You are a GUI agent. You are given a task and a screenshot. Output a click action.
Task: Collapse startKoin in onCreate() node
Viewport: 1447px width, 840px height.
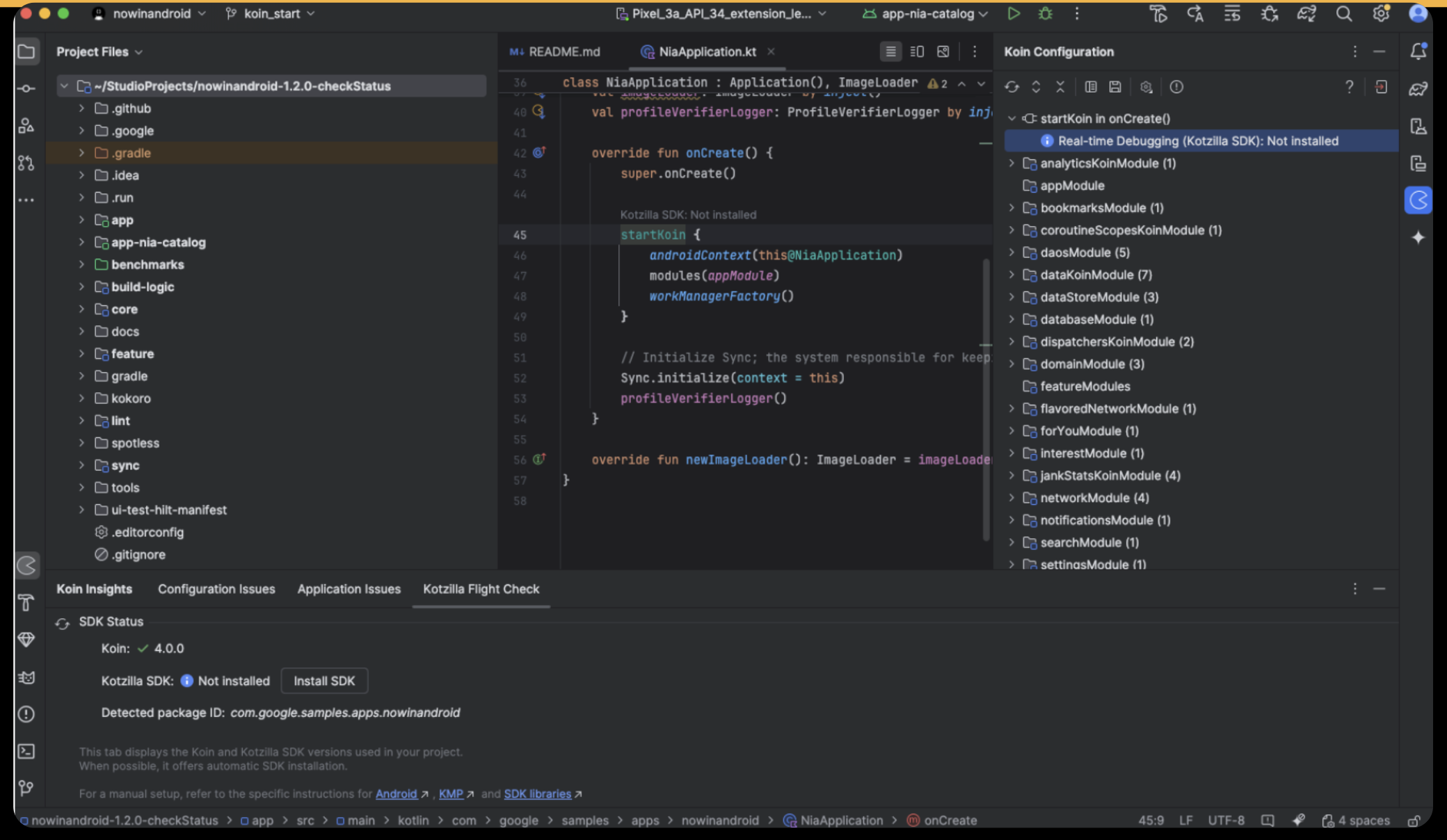coord(1012,119)
